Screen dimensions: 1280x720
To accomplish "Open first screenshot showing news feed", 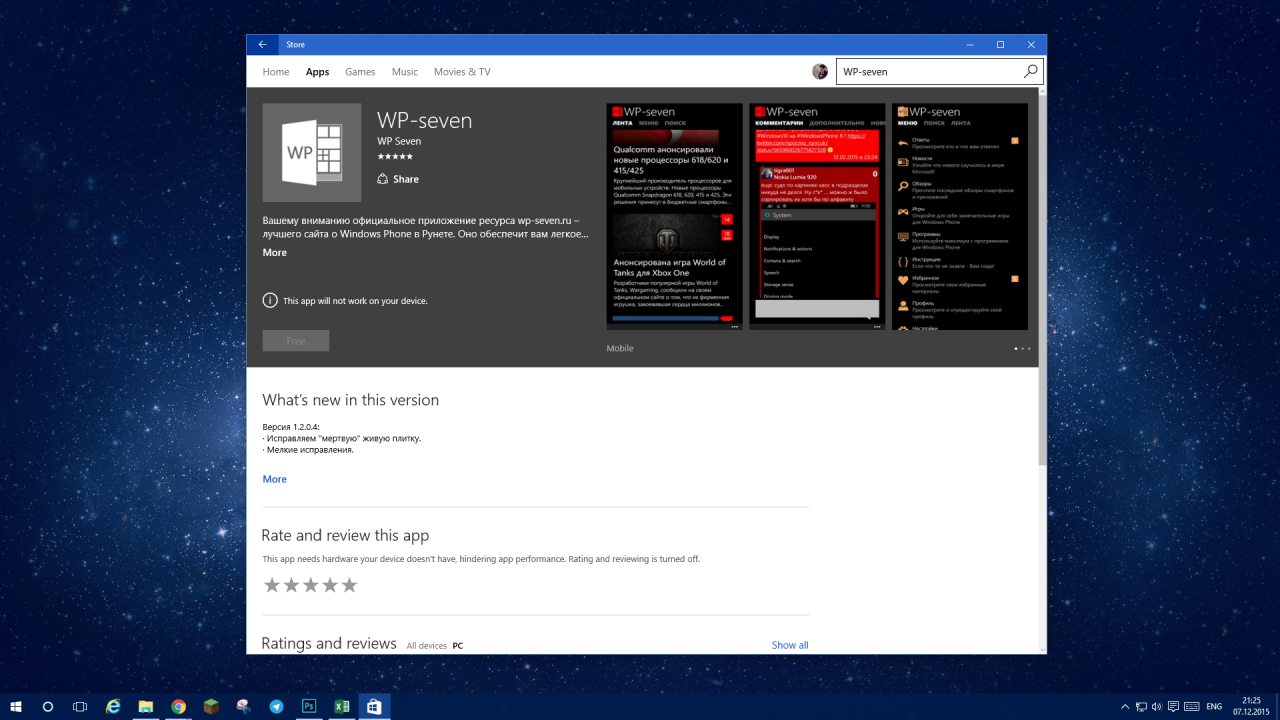I will point(675,217).
